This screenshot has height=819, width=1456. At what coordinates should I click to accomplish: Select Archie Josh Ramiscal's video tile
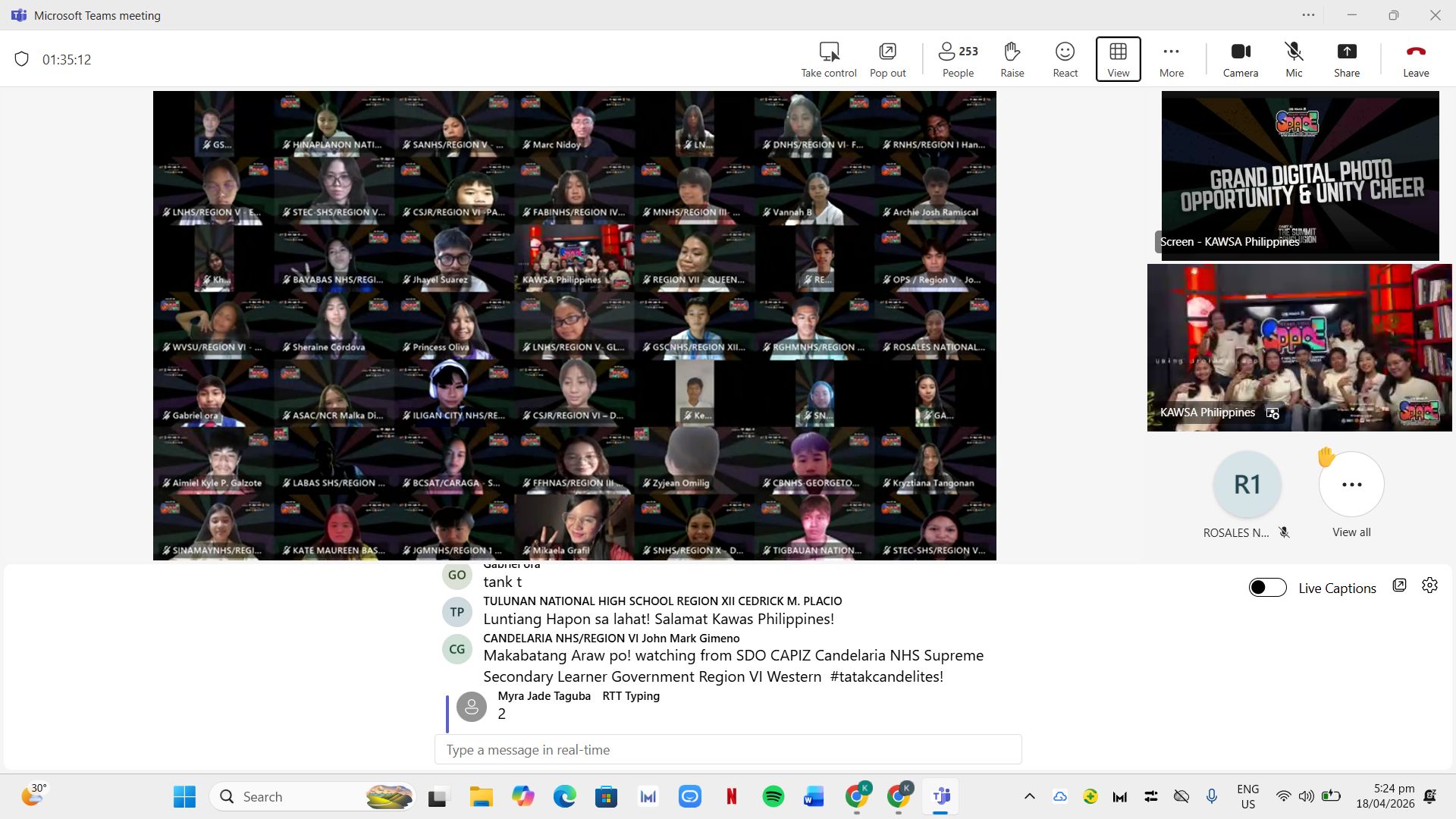[936, 193]
